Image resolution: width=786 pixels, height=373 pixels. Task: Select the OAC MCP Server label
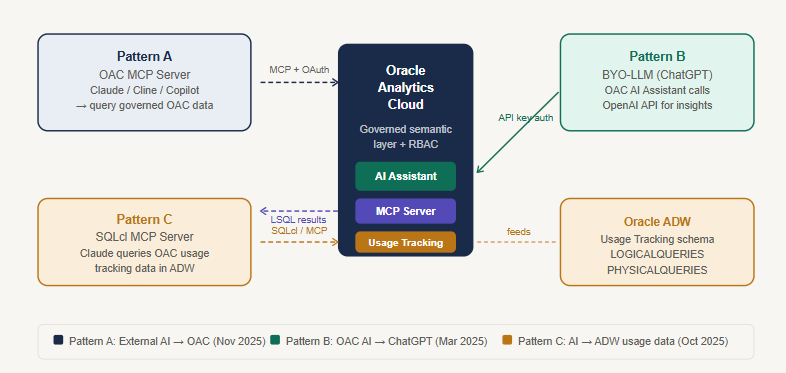tap(144, 75)
